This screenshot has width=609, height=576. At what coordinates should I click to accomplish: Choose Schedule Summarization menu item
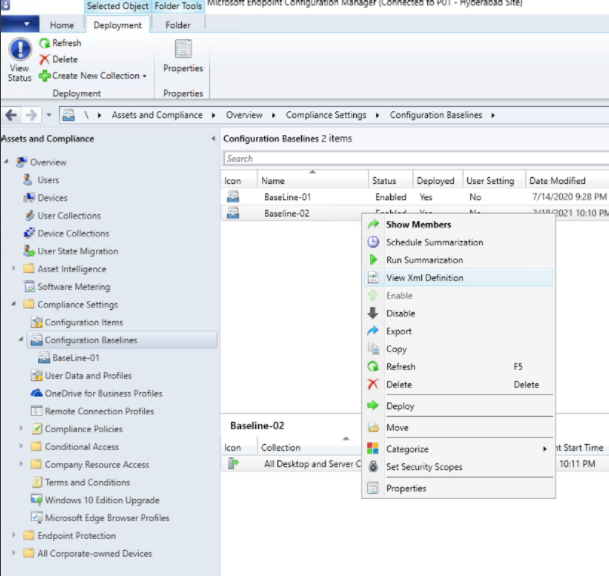458,242
